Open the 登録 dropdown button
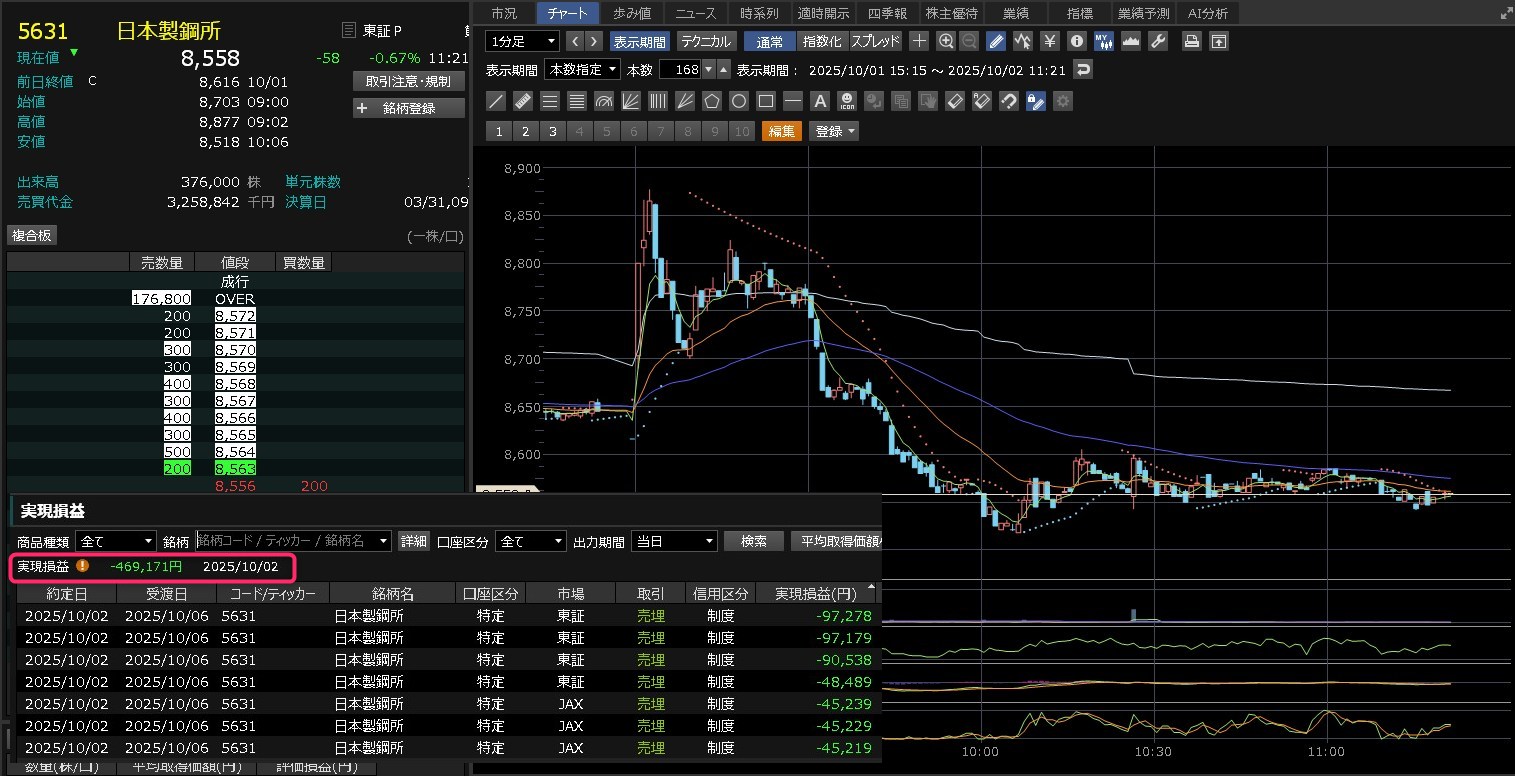Screen dimensions: 1515x776 (x=835, y=131)
